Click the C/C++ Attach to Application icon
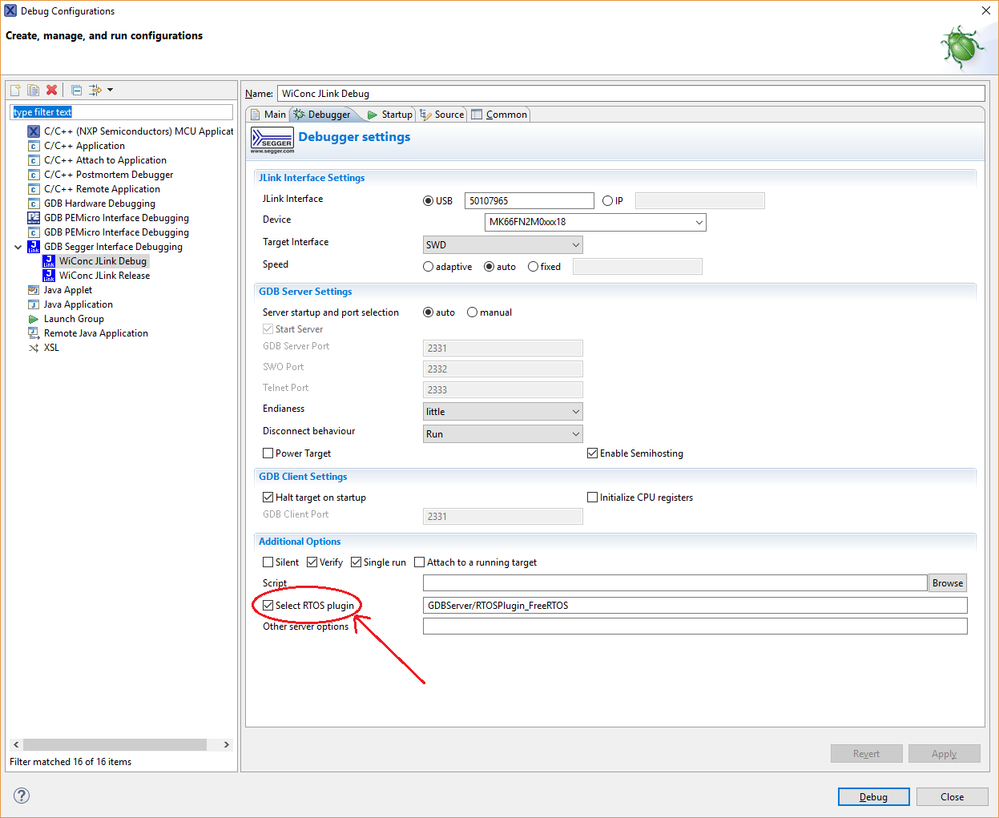 (34, 161)
